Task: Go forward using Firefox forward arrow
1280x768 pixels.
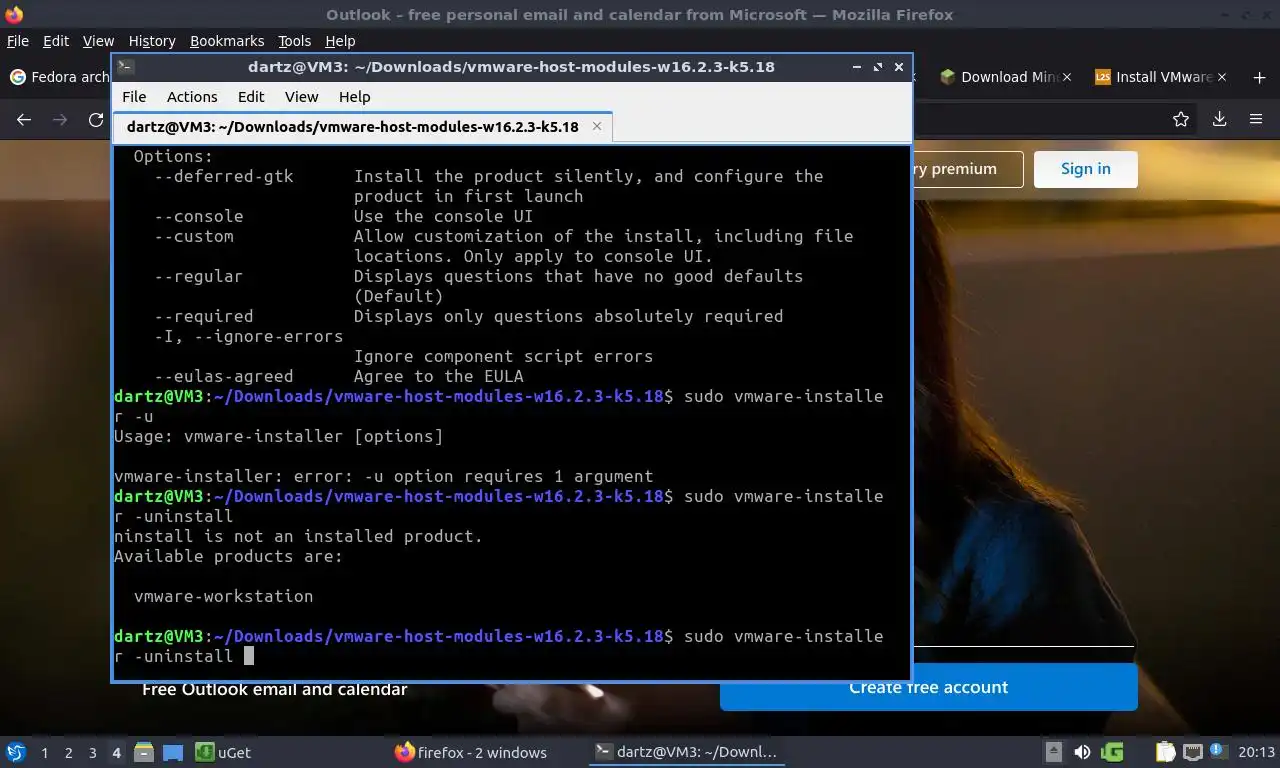Action: (60, 119)
